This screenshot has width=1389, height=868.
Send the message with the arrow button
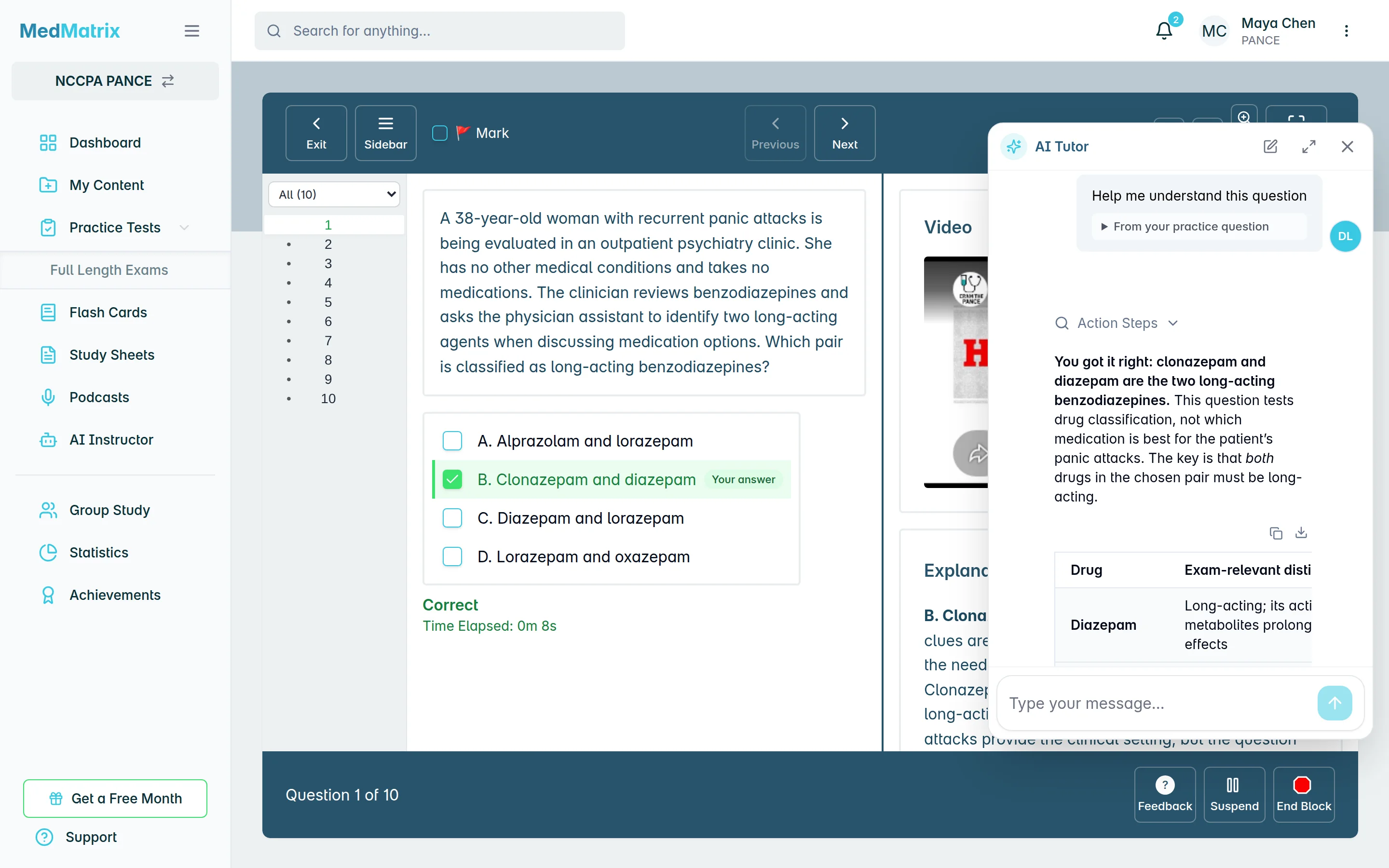1335,703
